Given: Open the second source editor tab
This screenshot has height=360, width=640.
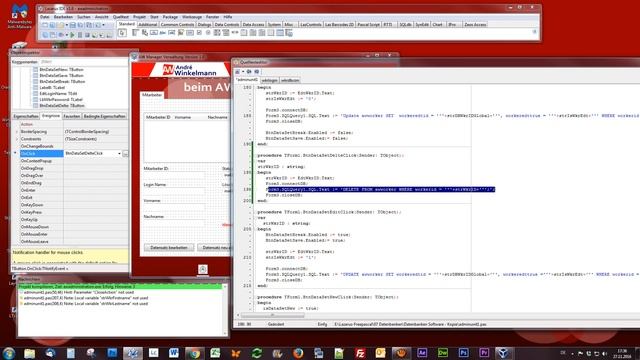Looking at the screenshot, I should click(x=269, y=80).
